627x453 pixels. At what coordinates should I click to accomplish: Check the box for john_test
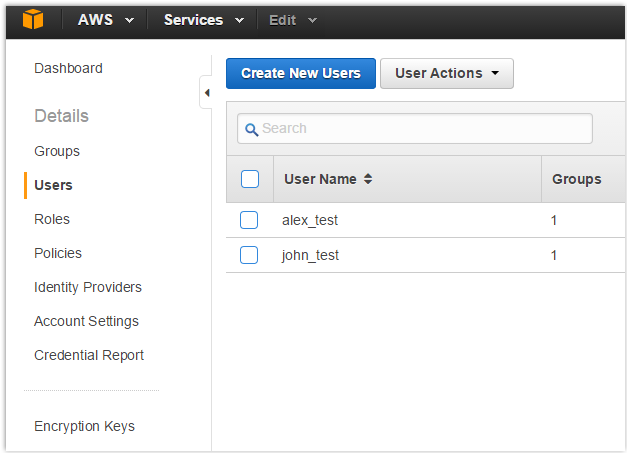pos(249,255)
